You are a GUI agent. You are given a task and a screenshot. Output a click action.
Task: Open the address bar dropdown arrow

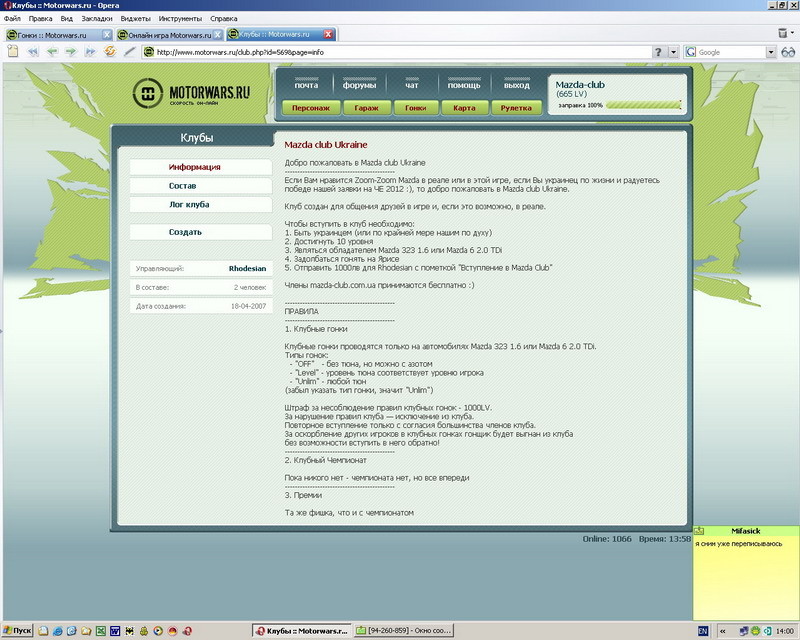(673, 52)
